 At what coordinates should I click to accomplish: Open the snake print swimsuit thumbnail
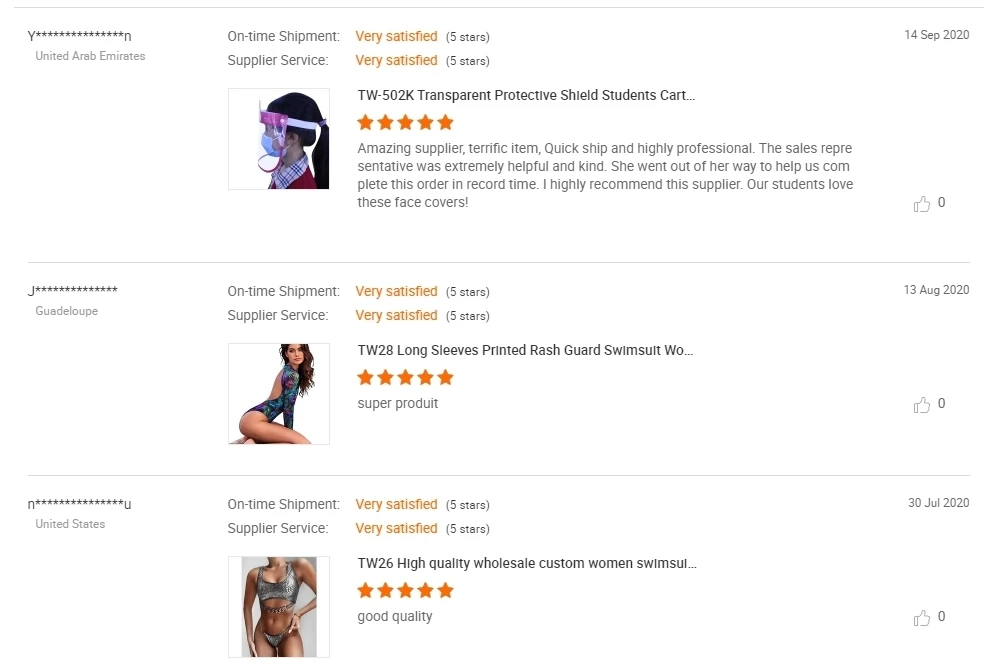[x=278, y=607]
